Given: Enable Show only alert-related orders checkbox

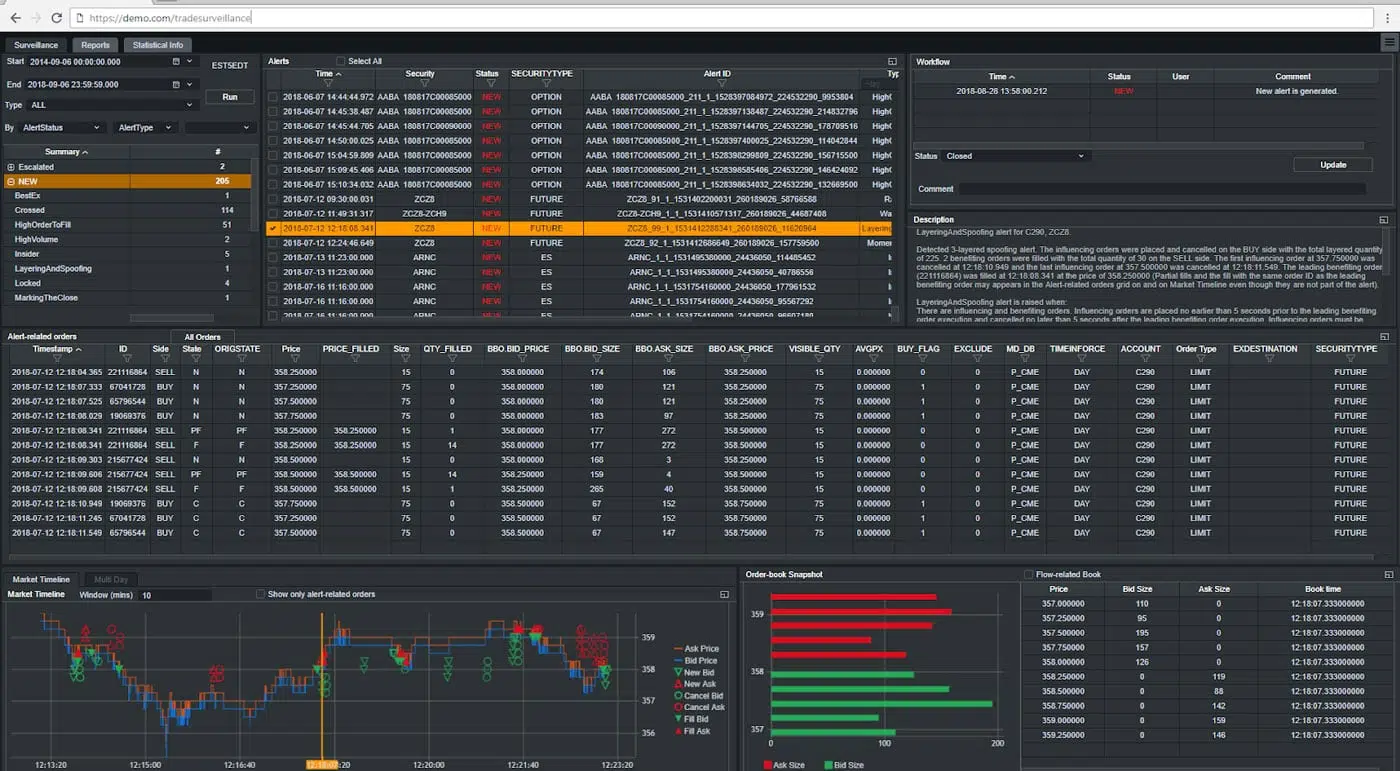Looking at the screenshot, I should coord(261,595).
